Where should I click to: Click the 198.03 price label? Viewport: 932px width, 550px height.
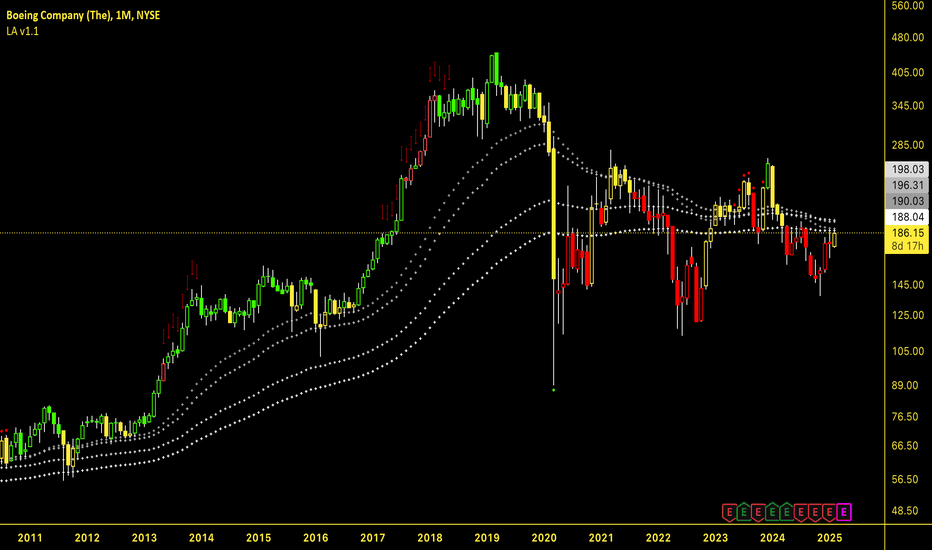point(907,169)
